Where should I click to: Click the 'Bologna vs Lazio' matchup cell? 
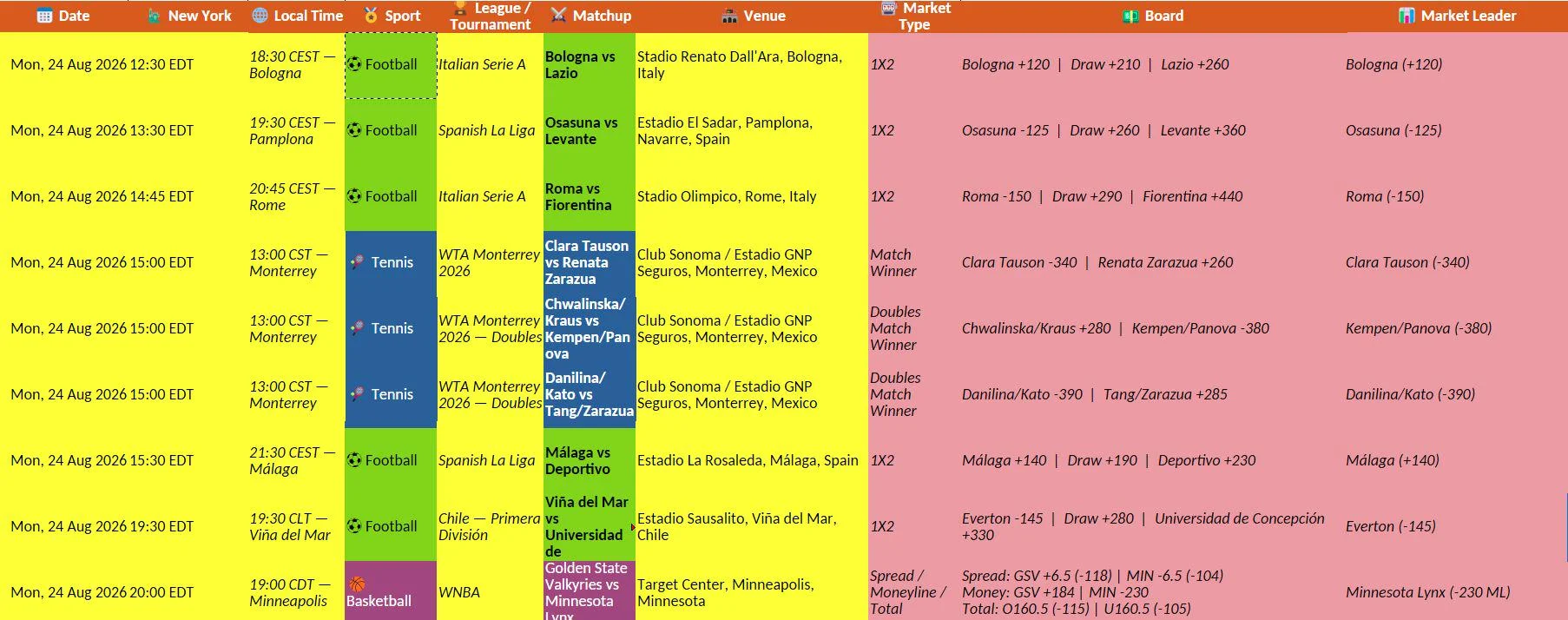[x=590, y=64]
